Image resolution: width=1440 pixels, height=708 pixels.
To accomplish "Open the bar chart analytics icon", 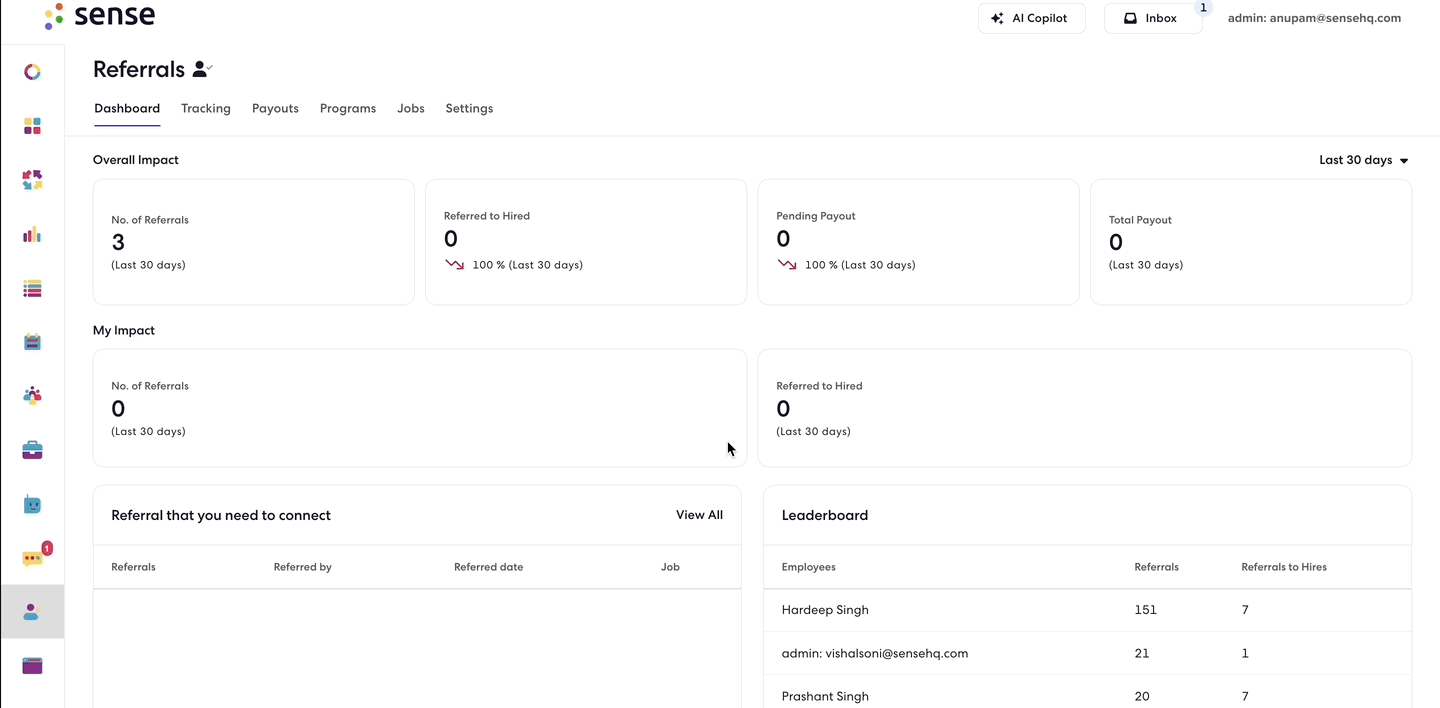I will tap(32, 234).
